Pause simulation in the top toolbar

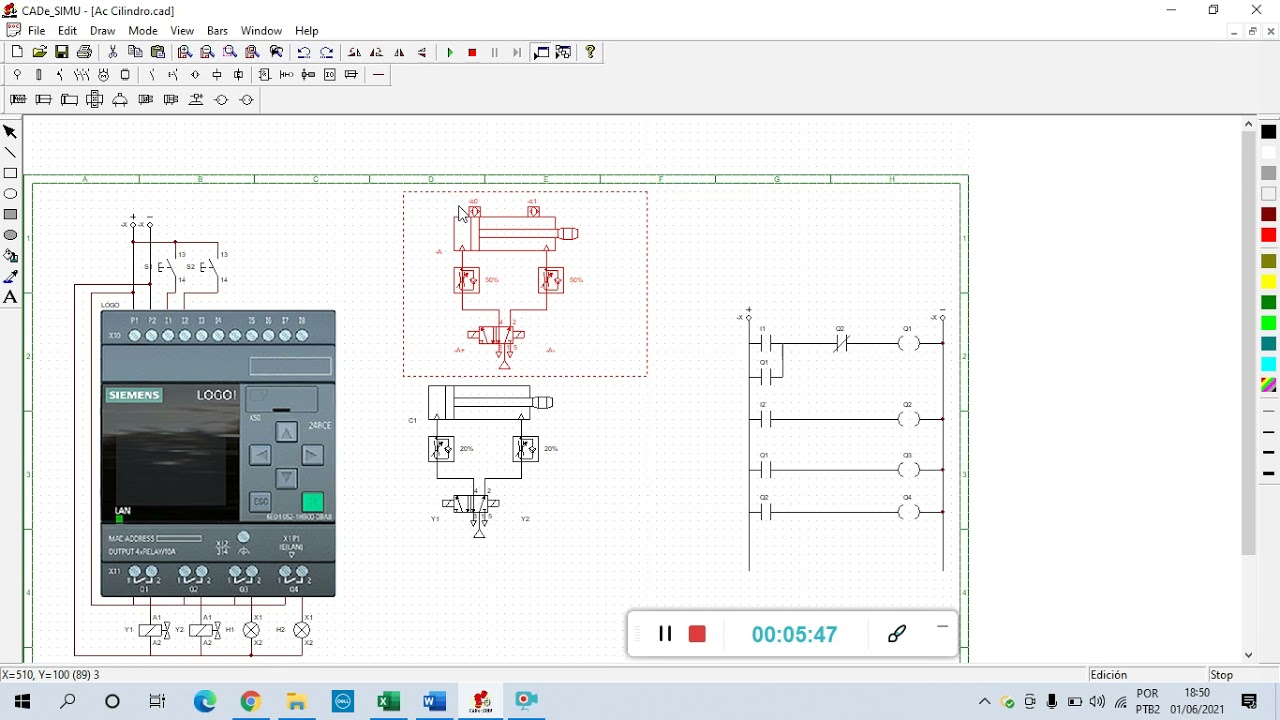[x=495, y=52]
